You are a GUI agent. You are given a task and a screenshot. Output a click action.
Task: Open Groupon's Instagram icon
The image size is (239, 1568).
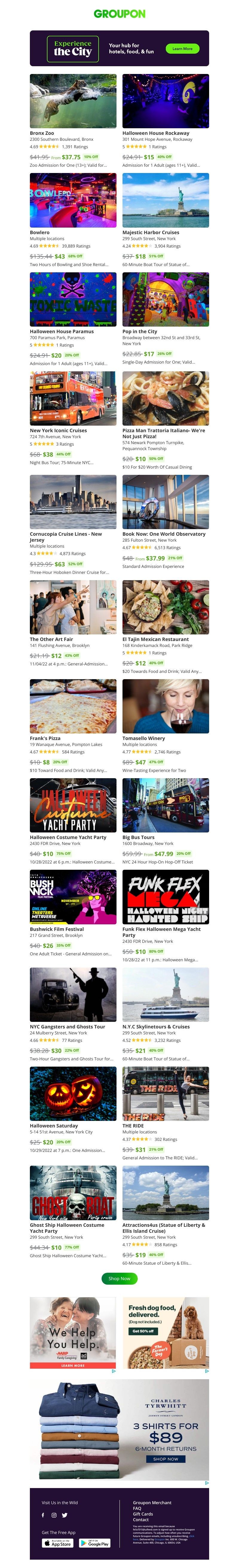[x=54, y=1514]
